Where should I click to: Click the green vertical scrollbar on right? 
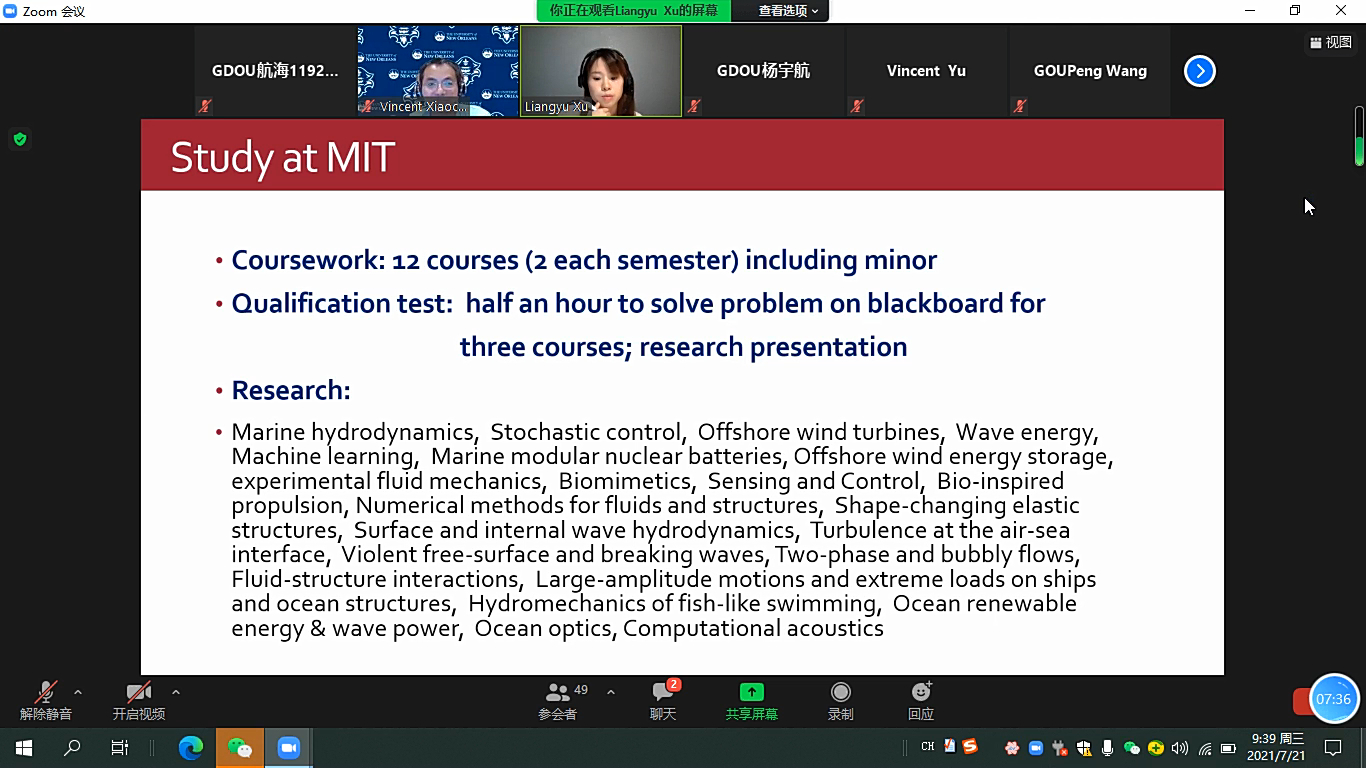tap(1359, 136)
